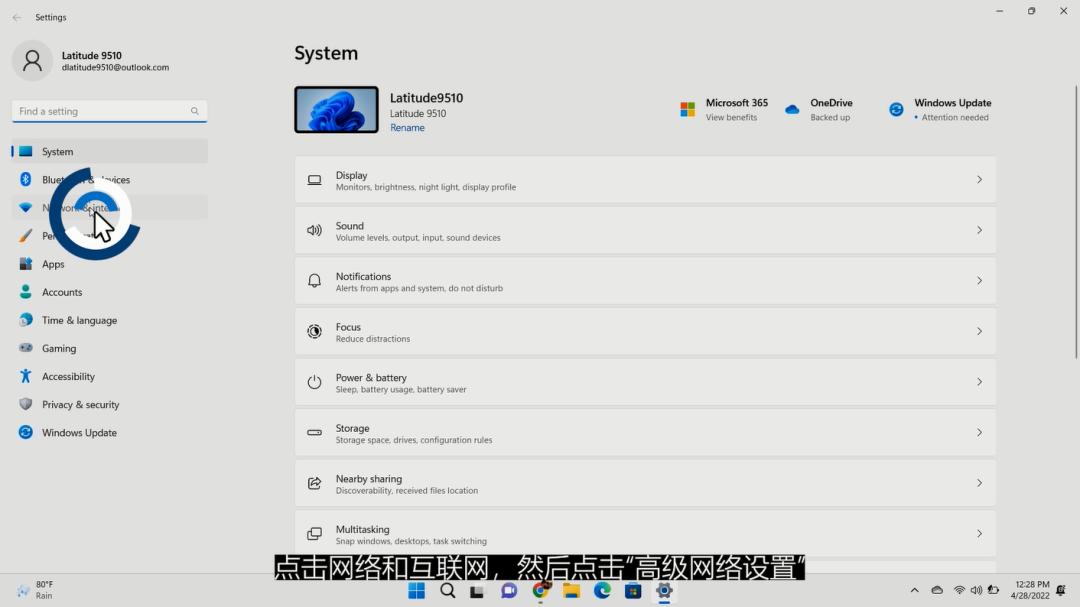Click the Rename link under Latitude9510
Screen dimensions: 1080x607
click(x=407, y=127)
